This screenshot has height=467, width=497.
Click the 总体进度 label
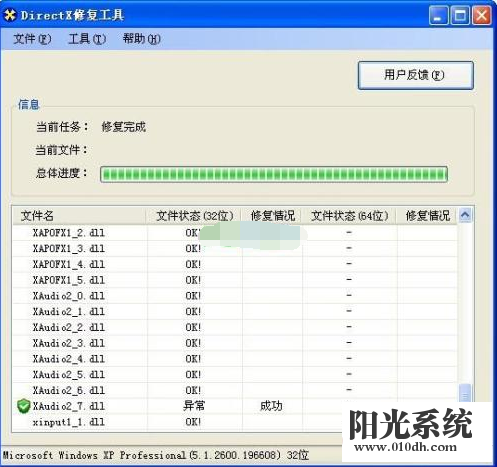tap(62, 173)
